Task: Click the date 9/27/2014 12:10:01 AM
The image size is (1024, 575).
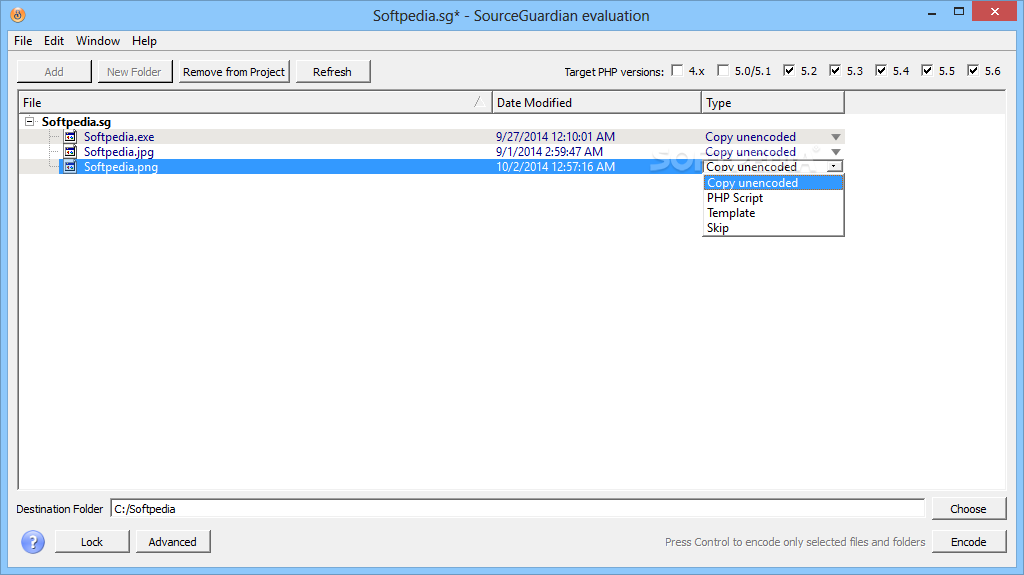Action: coord(555,137)
